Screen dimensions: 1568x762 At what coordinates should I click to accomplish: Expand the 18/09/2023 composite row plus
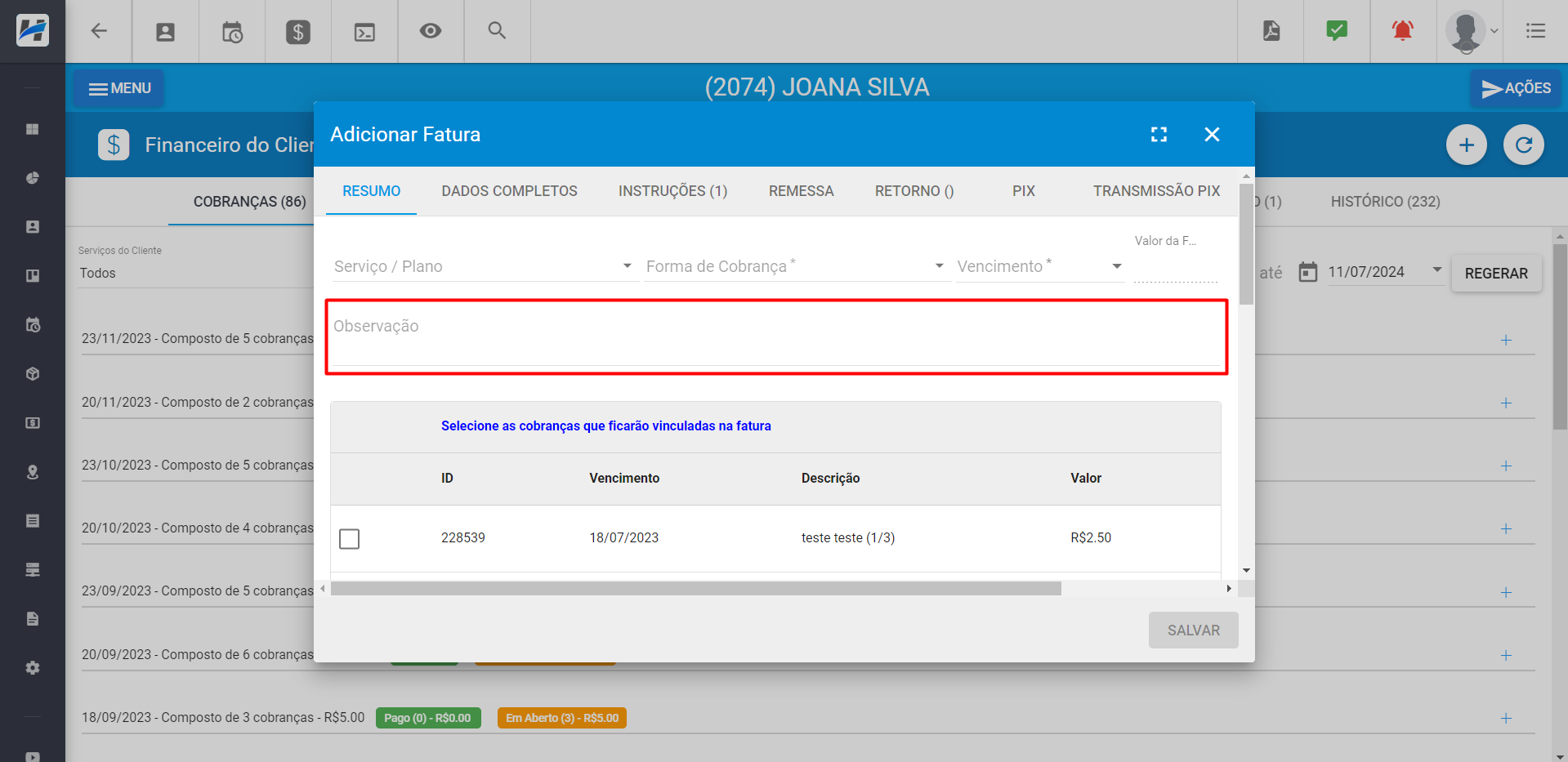tap(1506, 718)
